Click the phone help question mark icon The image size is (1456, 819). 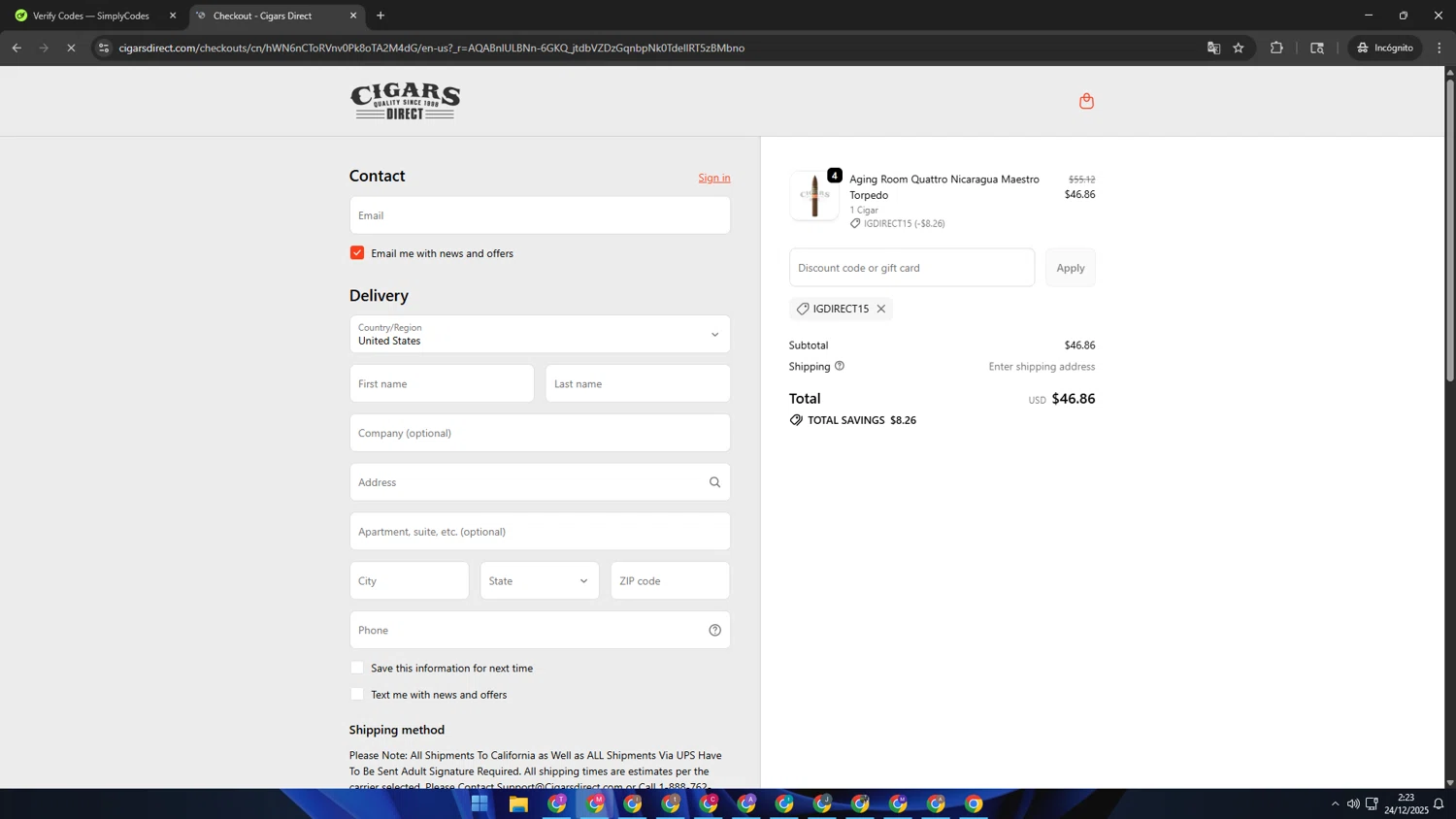click(714, 630)
